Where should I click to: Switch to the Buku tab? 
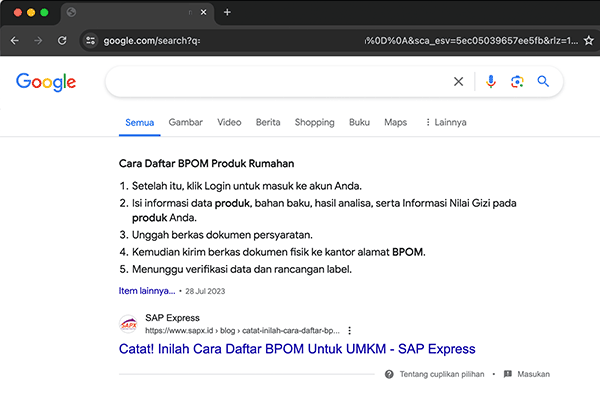tap(359, 122)
